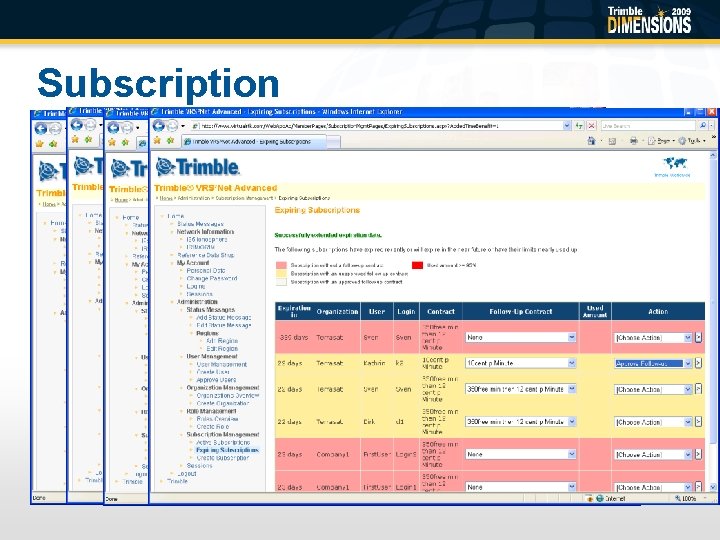This screenshot has width=720, height=540.
Task: Click the Live Search input box
Action: (648, 125)
